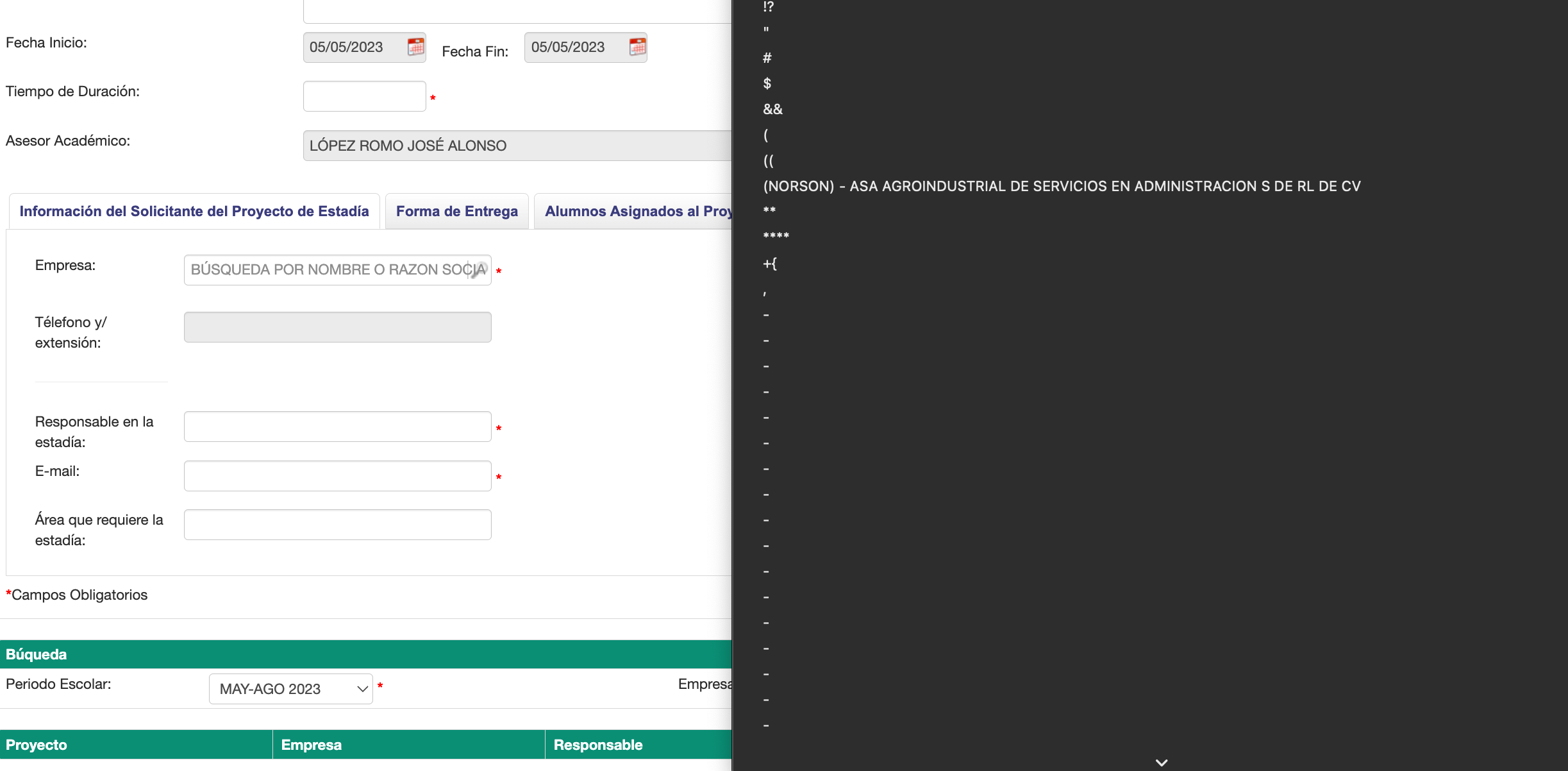
Task: Choose the '****' list entry
Action: coord(776,236)
